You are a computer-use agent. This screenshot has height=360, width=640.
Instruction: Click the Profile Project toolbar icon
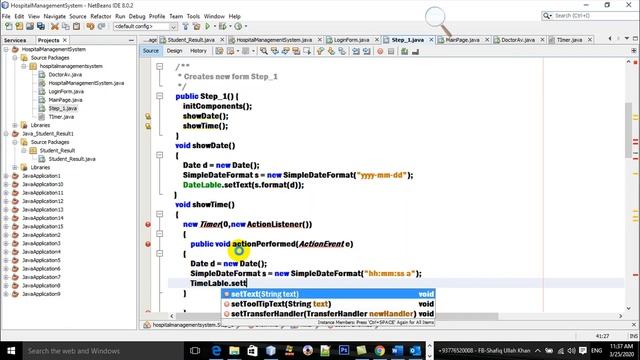[x=238, y=27]
